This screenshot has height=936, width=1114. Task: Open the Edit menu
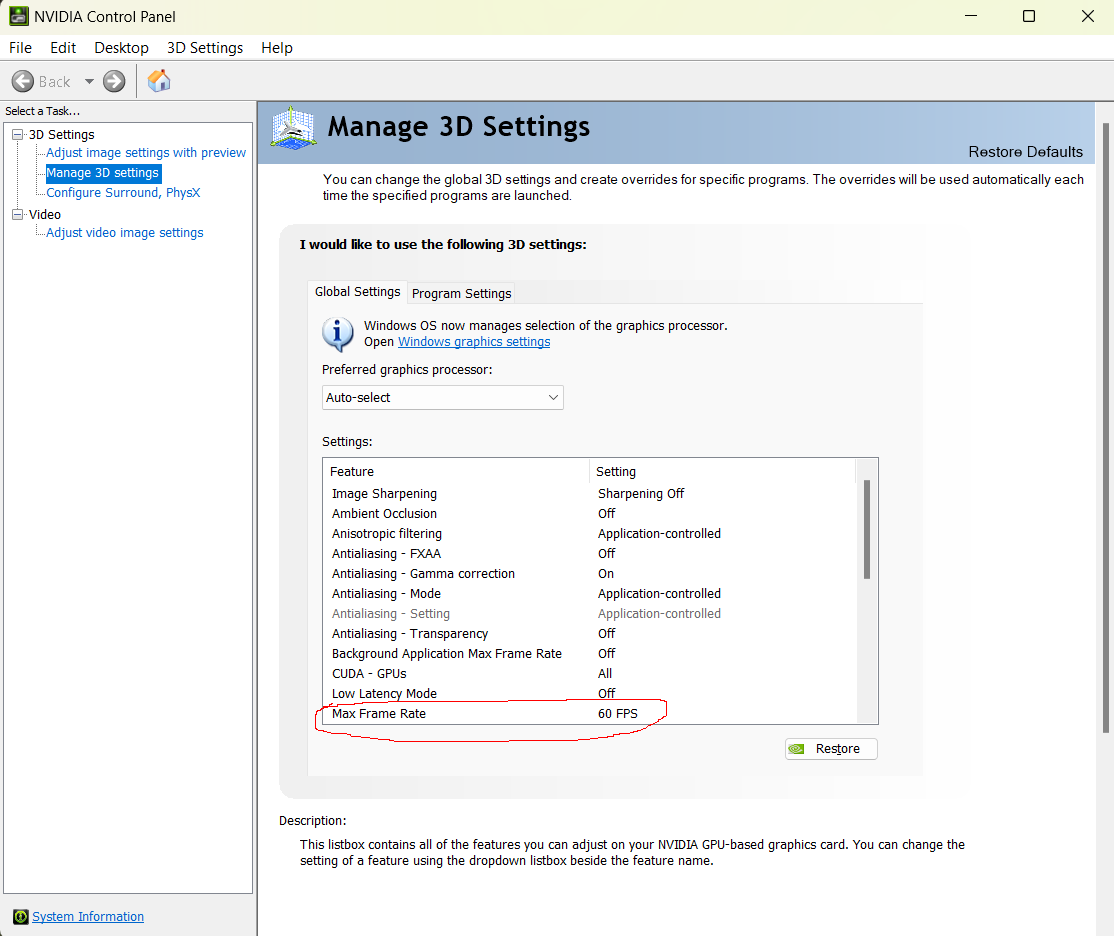point(63,48)
